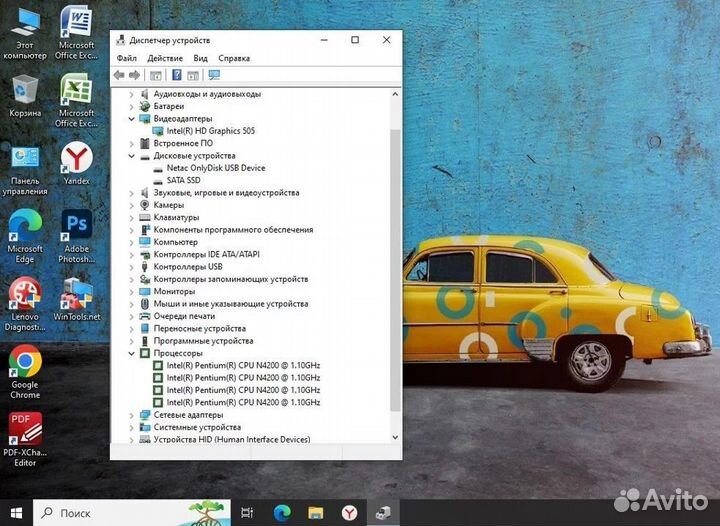Open the Yandex browser desktop icon
720x526 pixels.
[76, 164]
